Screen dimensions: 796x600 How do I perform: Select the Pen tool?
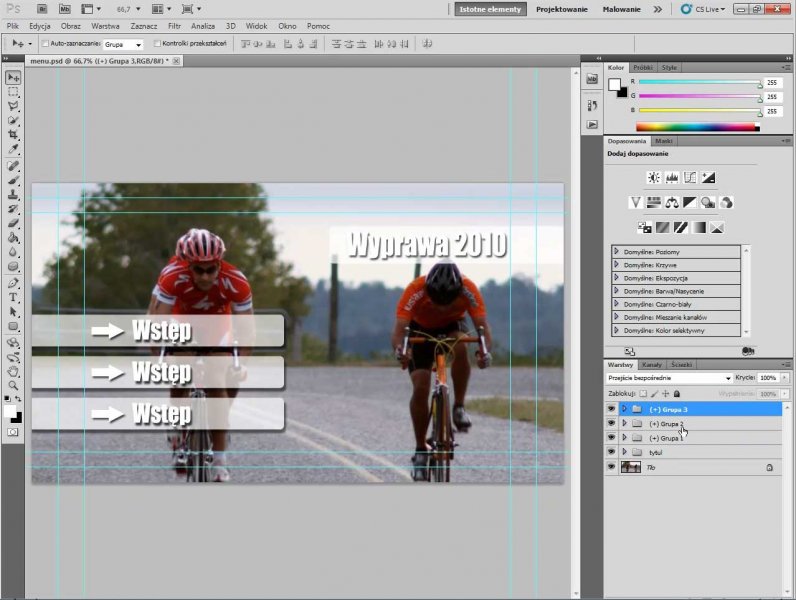click(13, 283)
